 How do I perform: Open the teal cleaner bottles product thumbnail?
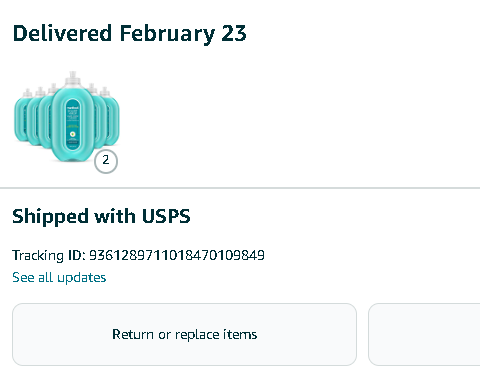67,117
